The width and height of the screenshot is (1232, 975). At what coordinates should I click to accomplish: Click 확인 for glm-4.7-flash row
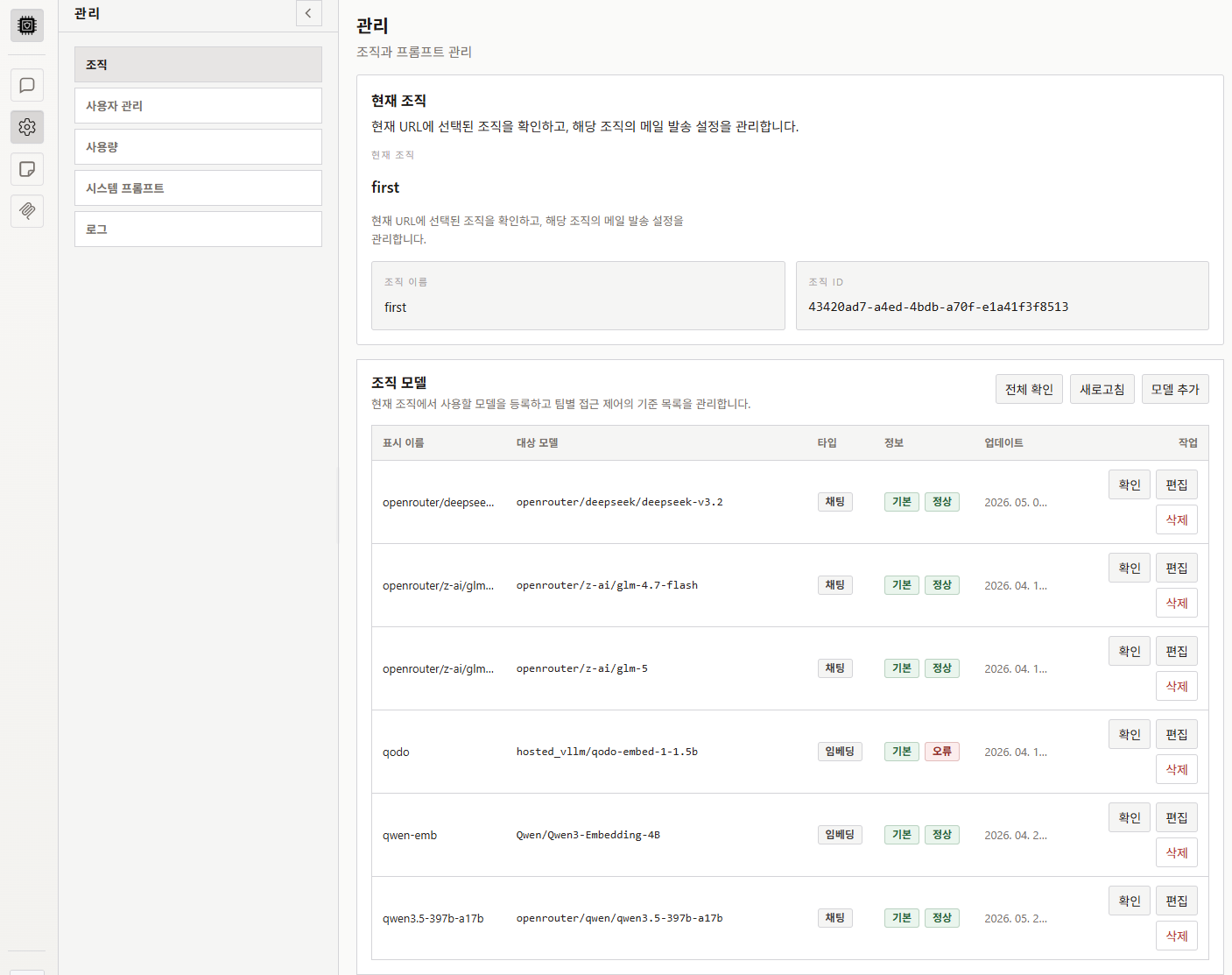1130,568
